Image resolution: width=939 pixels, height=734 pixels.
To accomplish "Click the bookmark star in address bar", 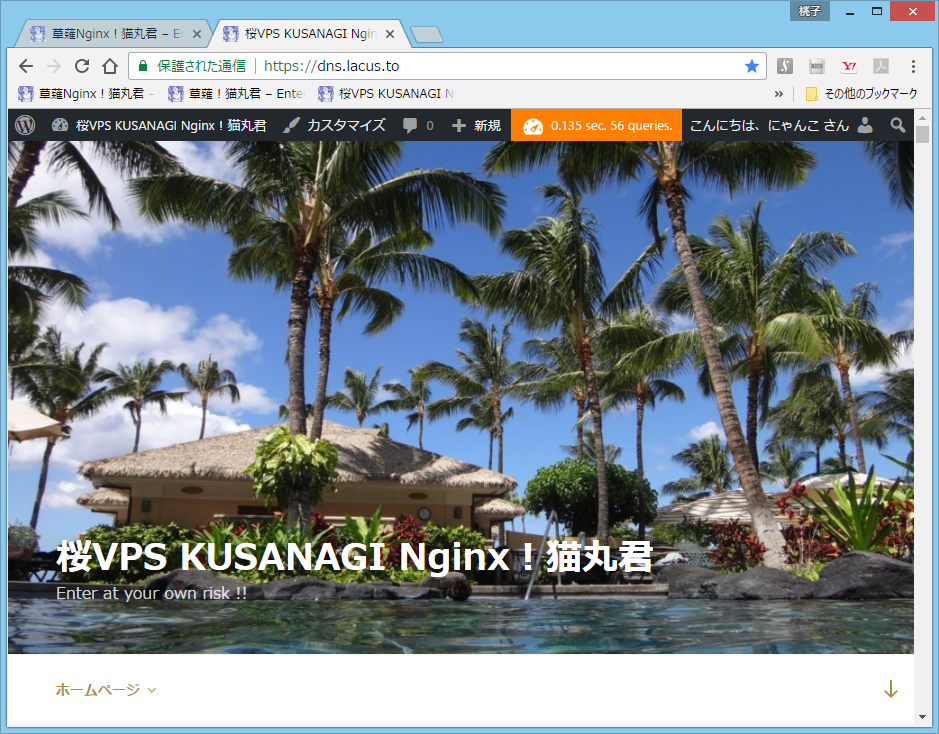I will coord(751,66).
